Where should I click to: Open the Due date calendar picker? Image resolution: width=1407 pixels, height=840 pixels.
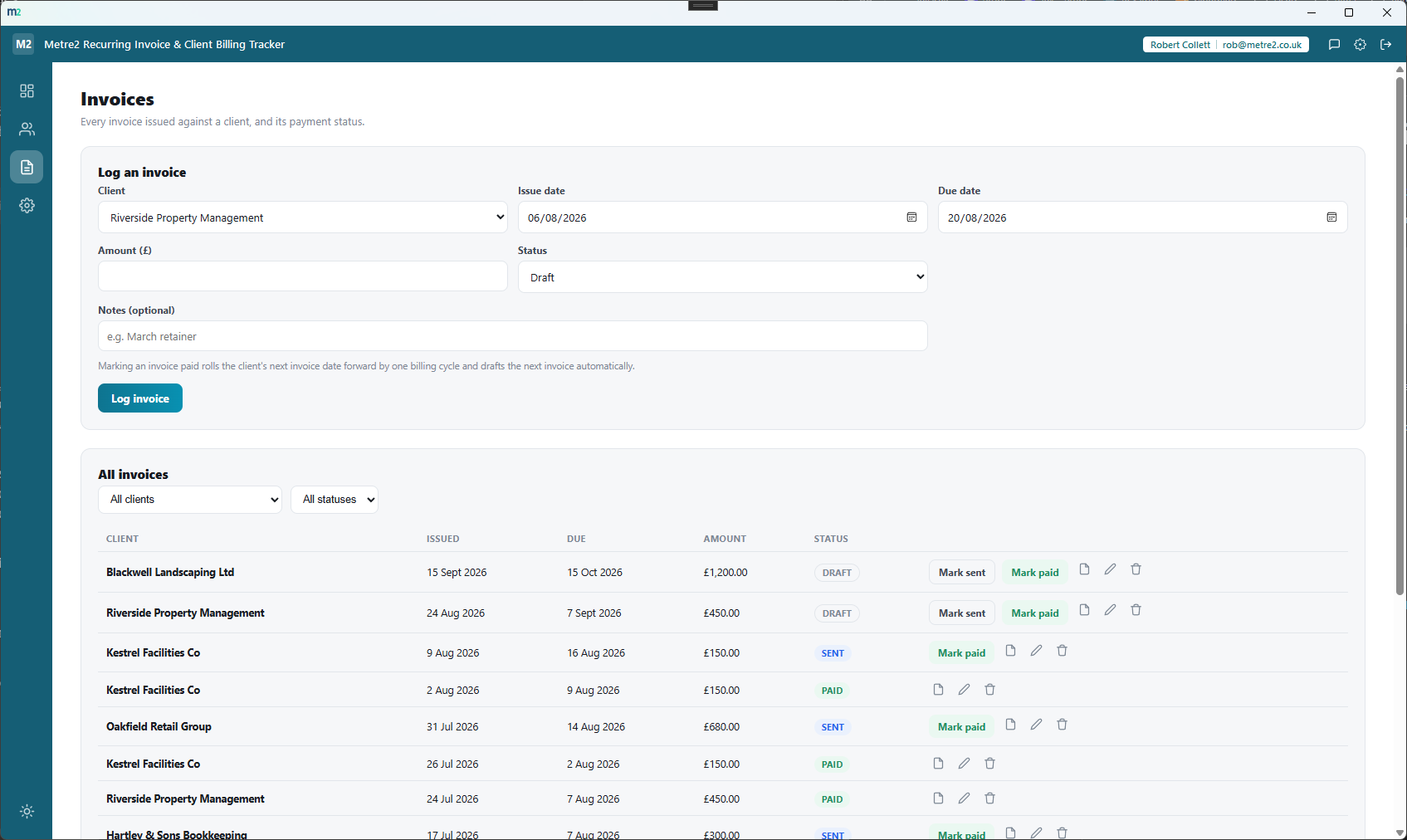[1331, 217]
